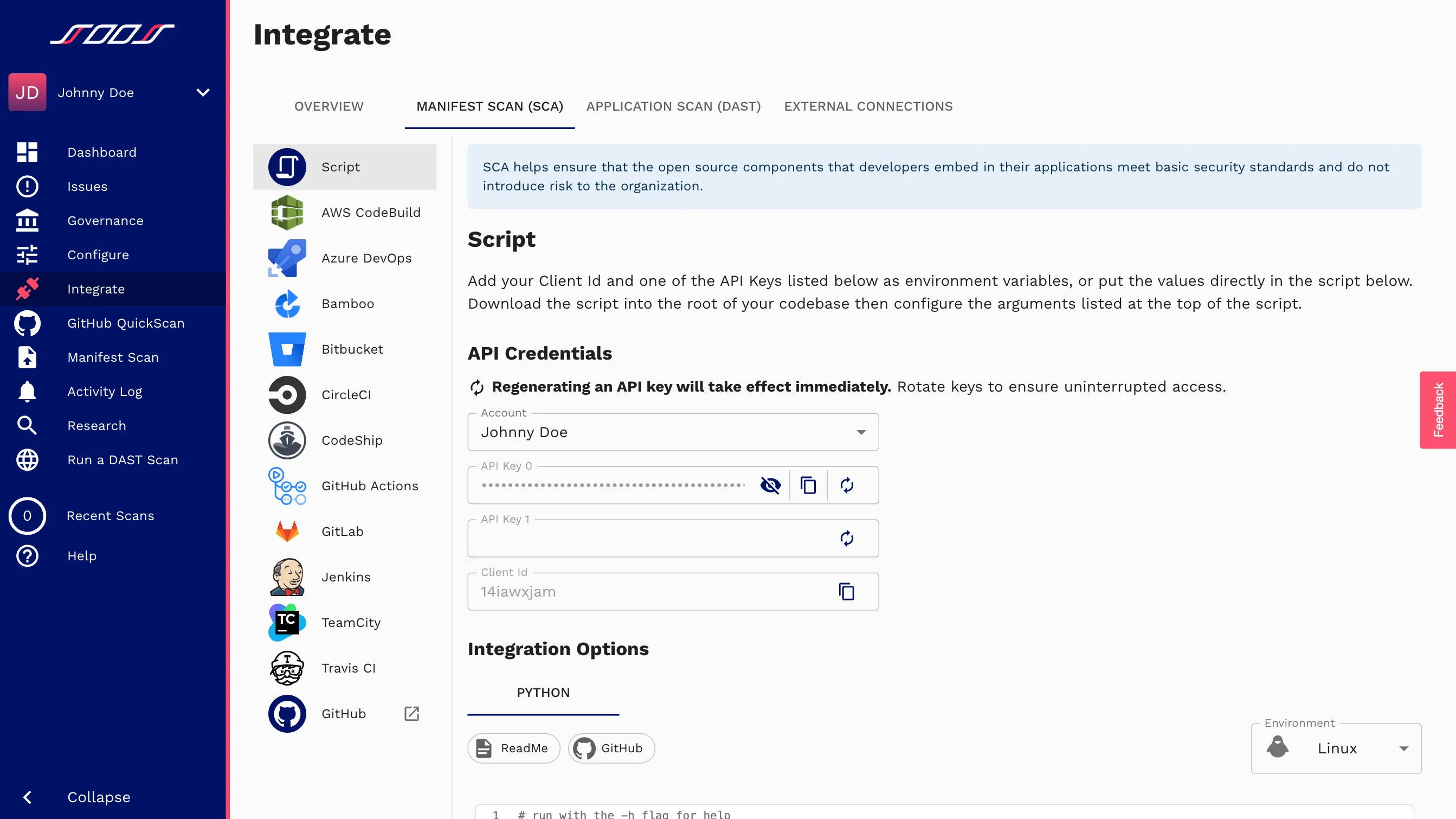Click the ReadMe button
Viewport: 1456px width, 819px height.
[513, 748]
